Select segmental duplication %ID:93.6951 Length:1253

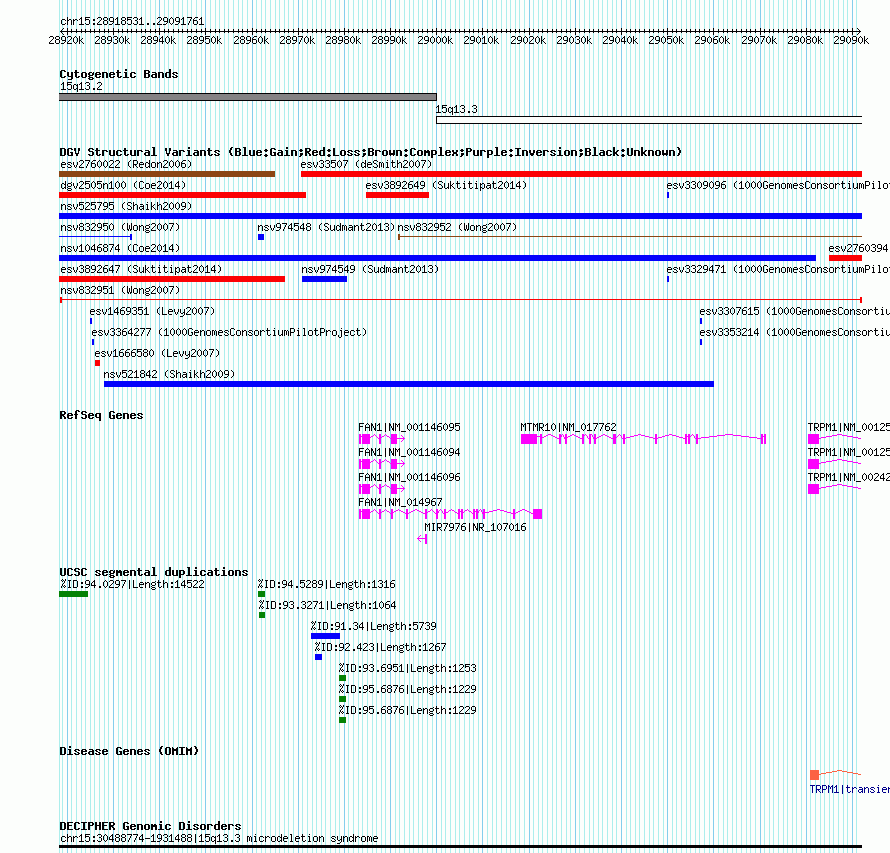pyautogui.click(x=342, y=678)
